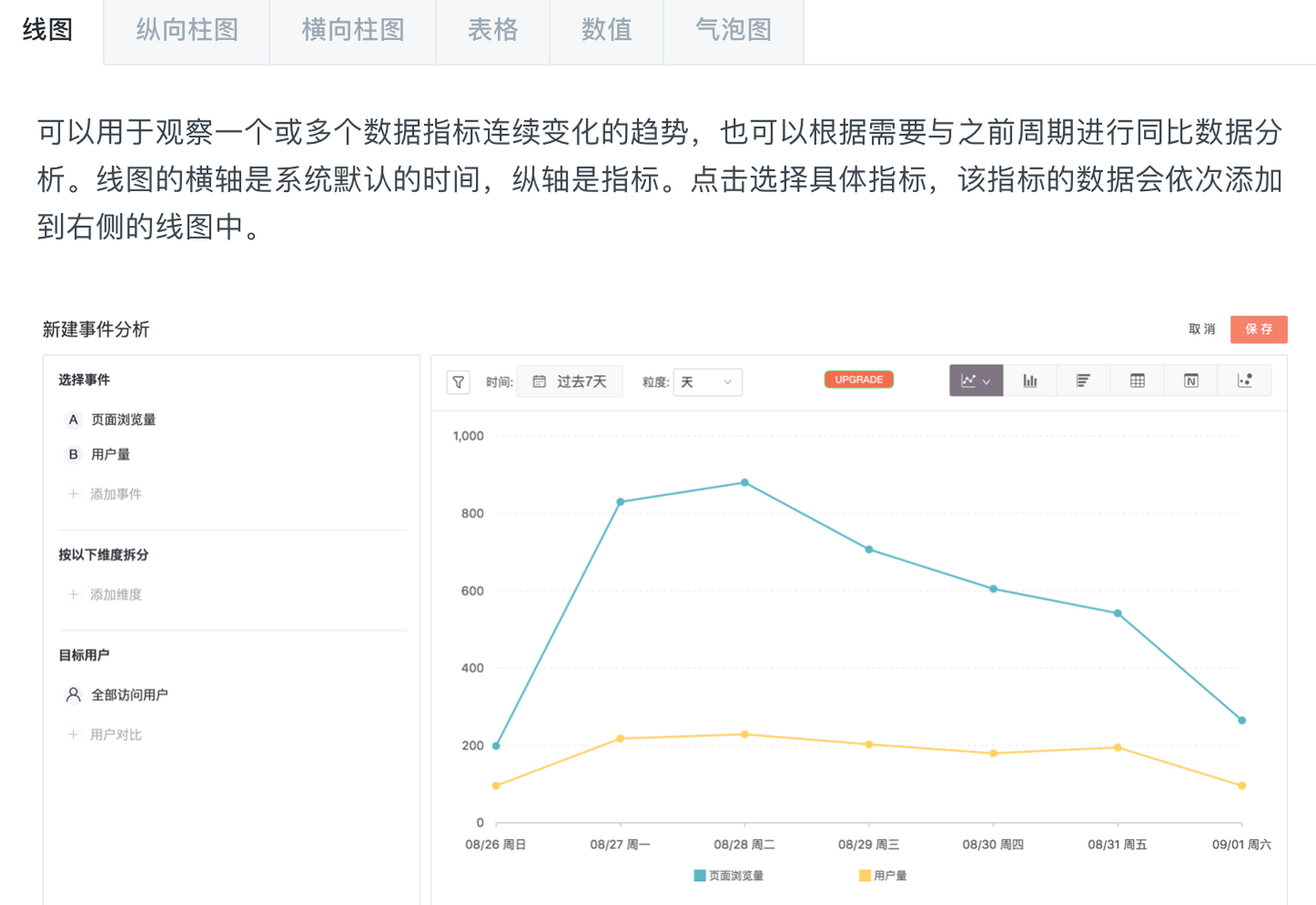
Task: Open the 横向柱图 tab
Action: pyautogui.click(x=353, y=30)
